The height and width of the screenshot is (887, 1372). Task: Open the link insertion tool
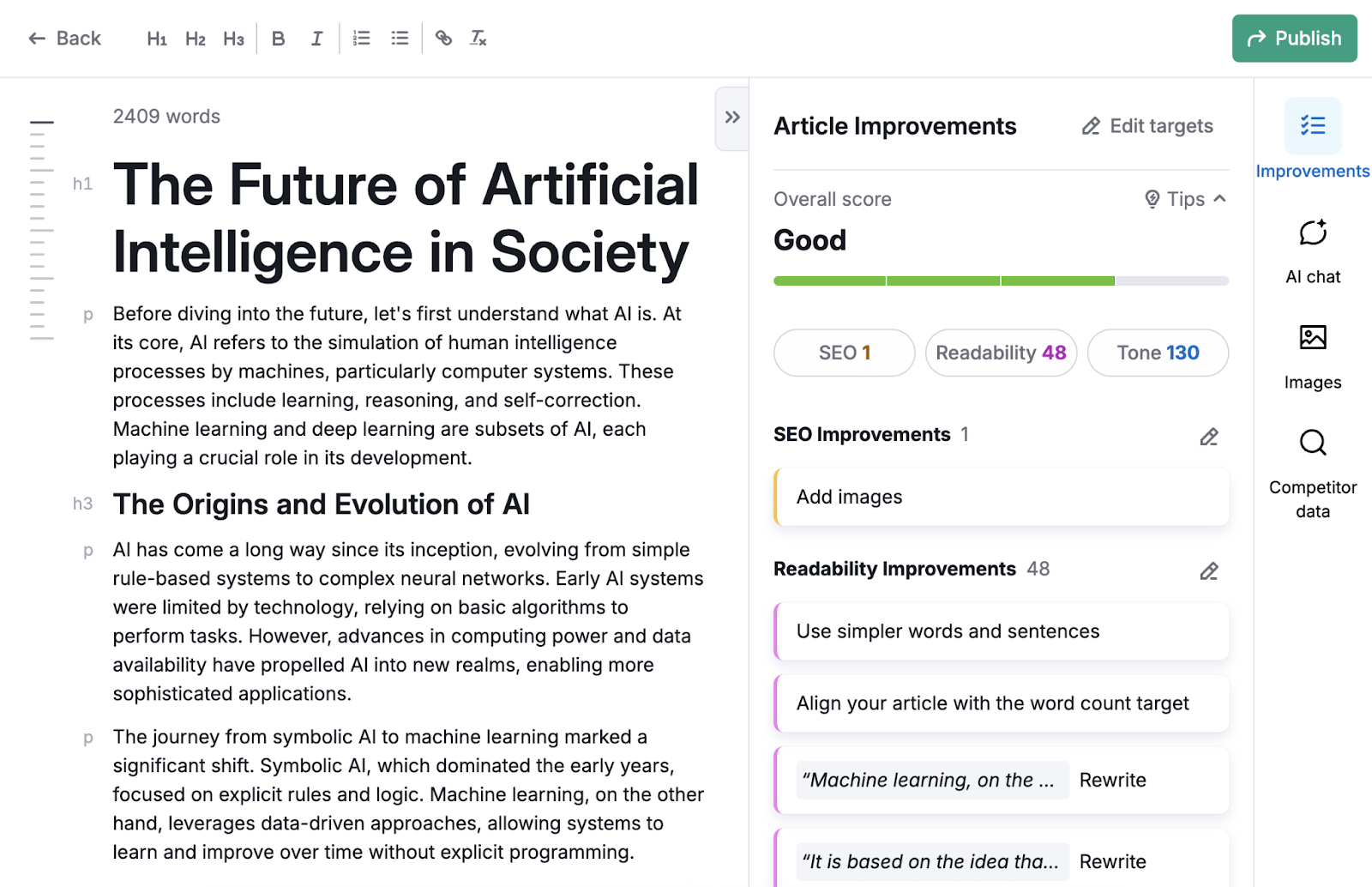443,38
